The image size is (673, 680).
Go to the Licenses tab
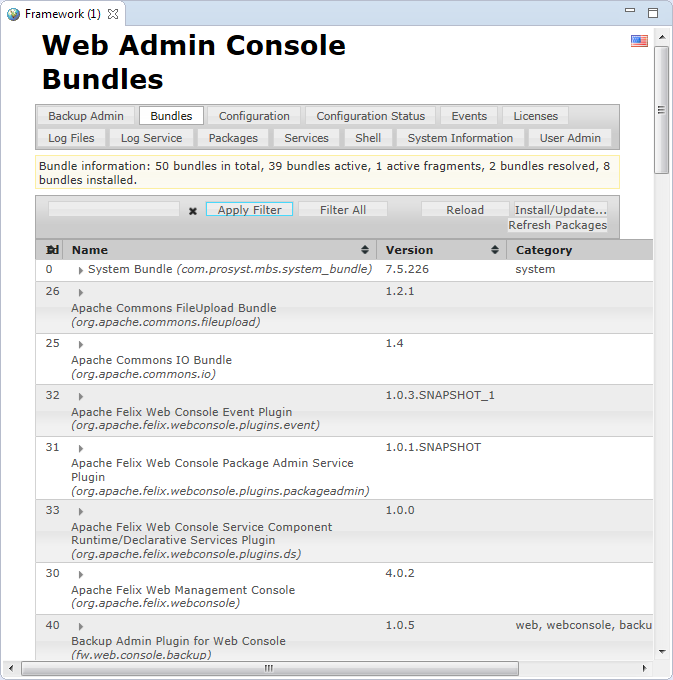tap(535, 116)
